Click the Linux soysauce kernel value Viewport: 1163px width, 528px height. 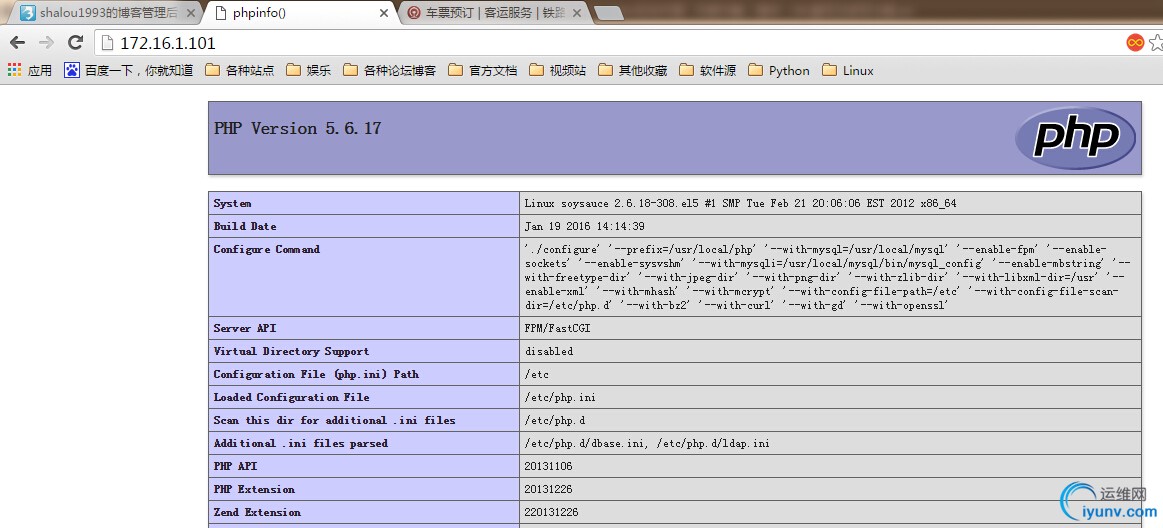(x=740, y=203)
